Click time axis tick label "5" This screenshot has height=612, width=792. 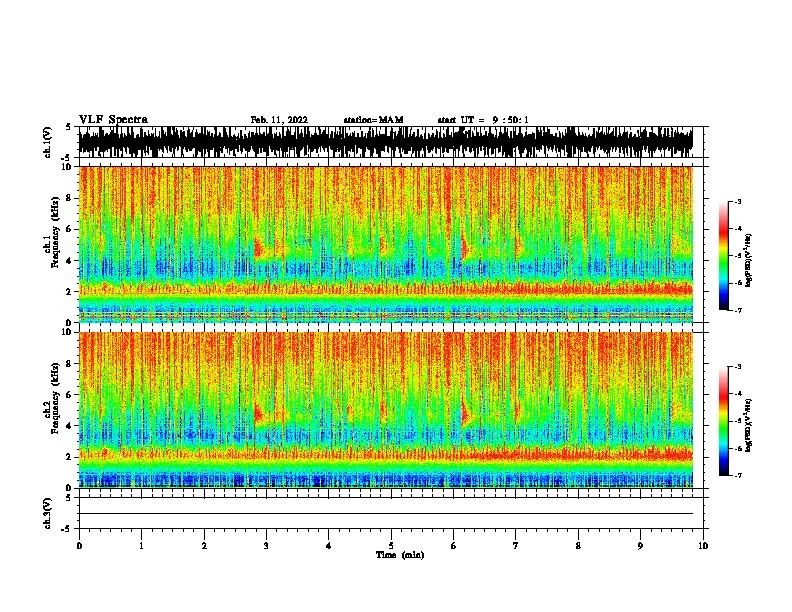click(391, 546)
